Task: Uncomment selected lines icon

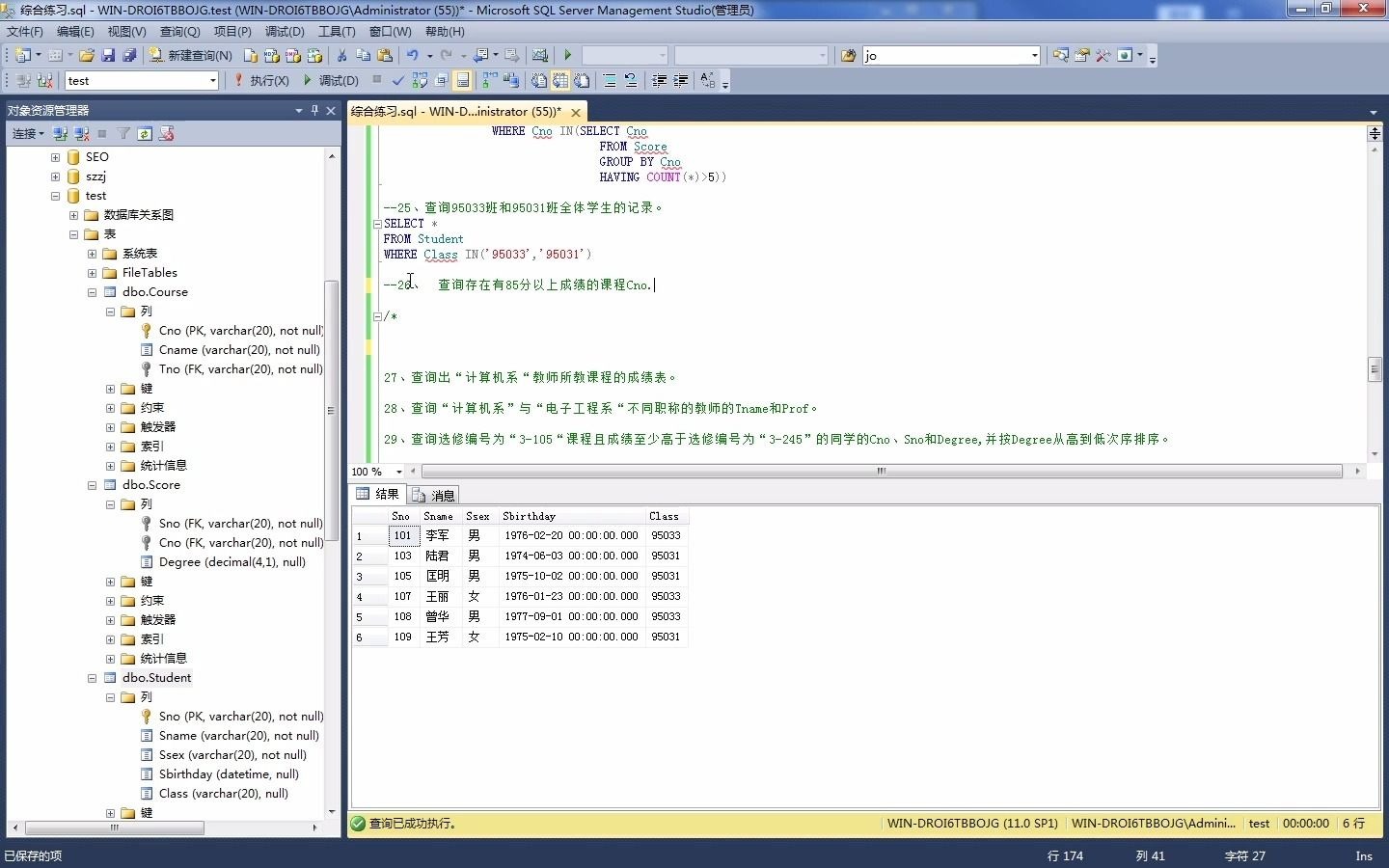Action: point(631,80)
